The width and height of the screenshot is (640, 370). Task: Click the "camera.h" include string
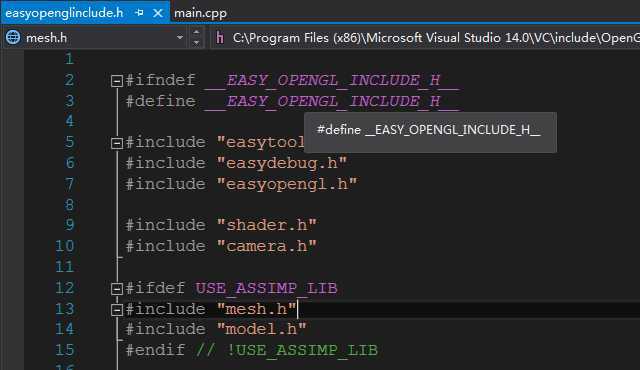267,246
